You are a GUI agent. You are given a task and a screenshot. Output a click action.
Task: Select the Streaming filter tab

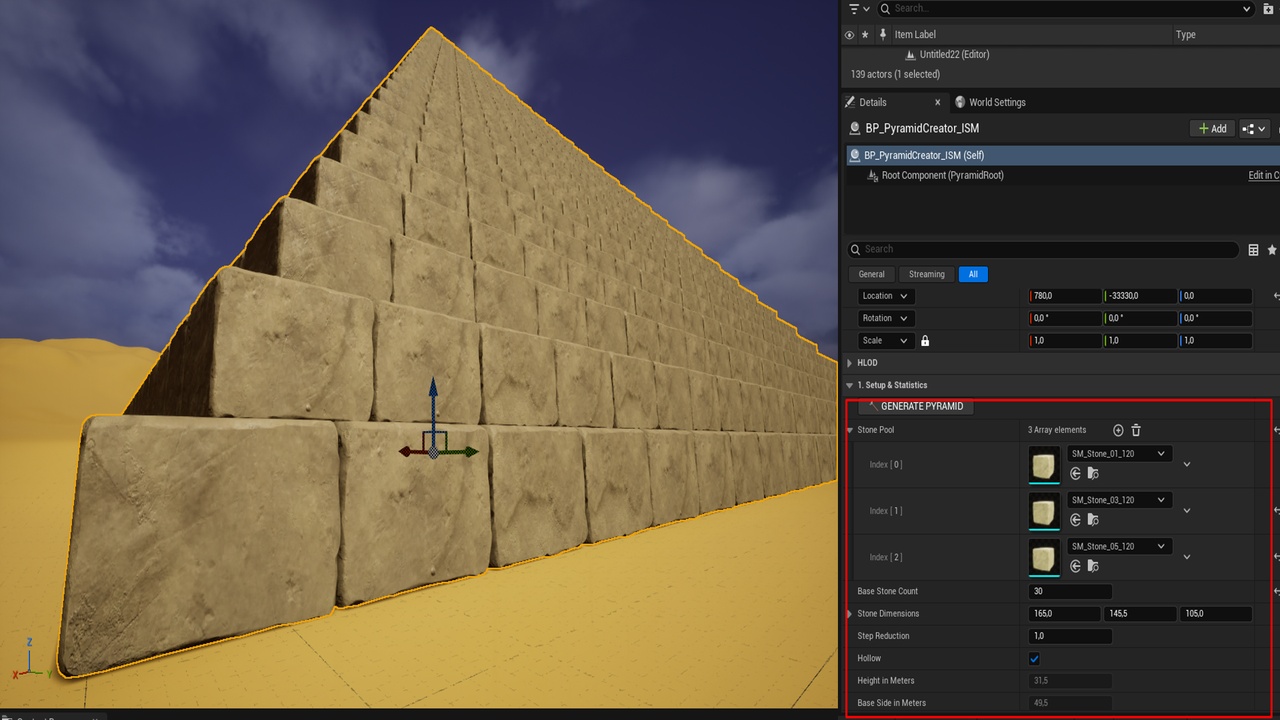pyautogui.click(x=926, y=274)
